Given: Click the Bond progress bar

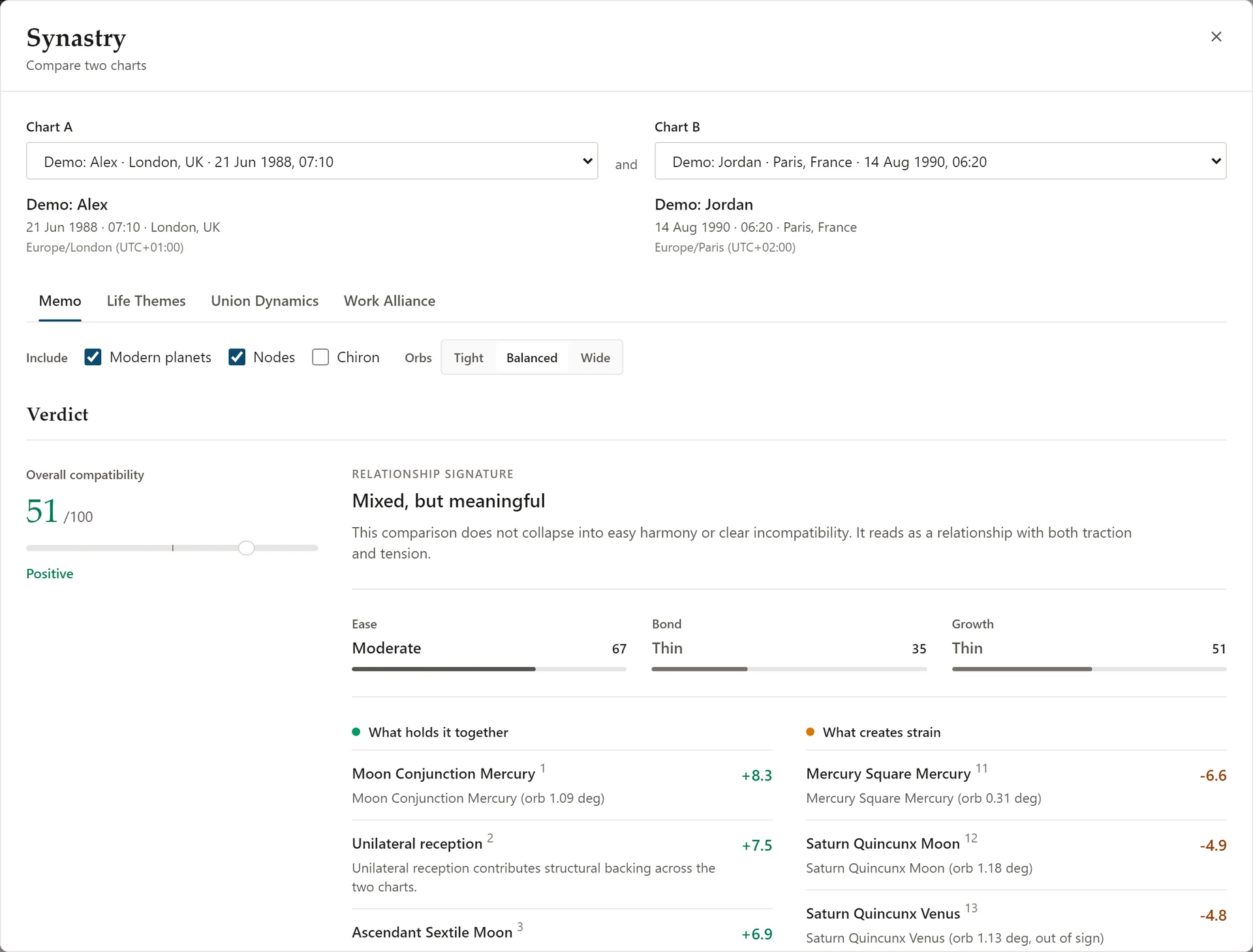Looking at the screenshot, I should click(789, 669).
